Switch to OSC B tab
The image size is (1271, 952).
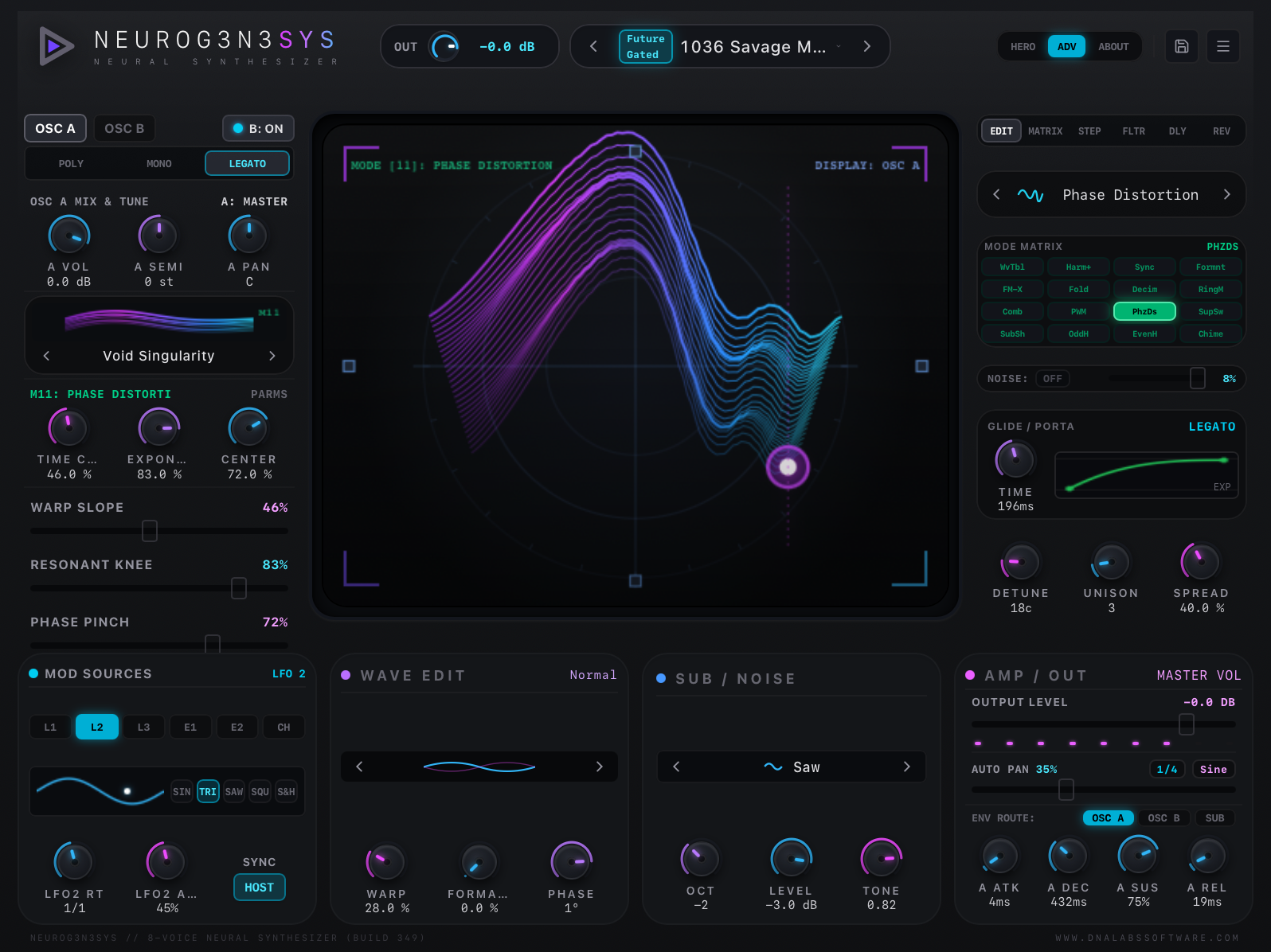(x=124, y=128)
